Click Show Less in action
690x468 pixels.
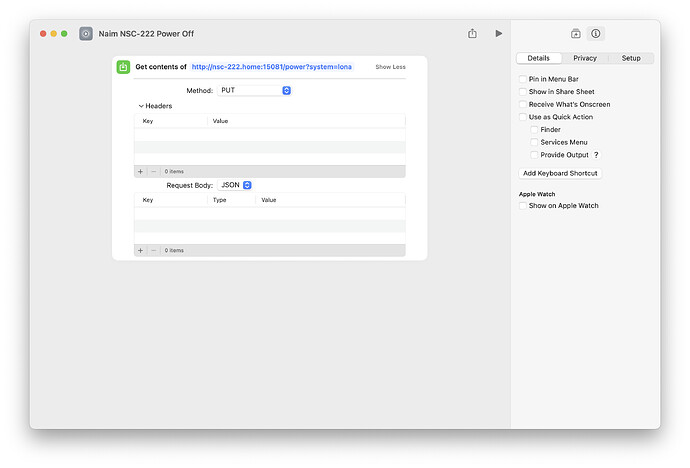(x=390, y=67)
